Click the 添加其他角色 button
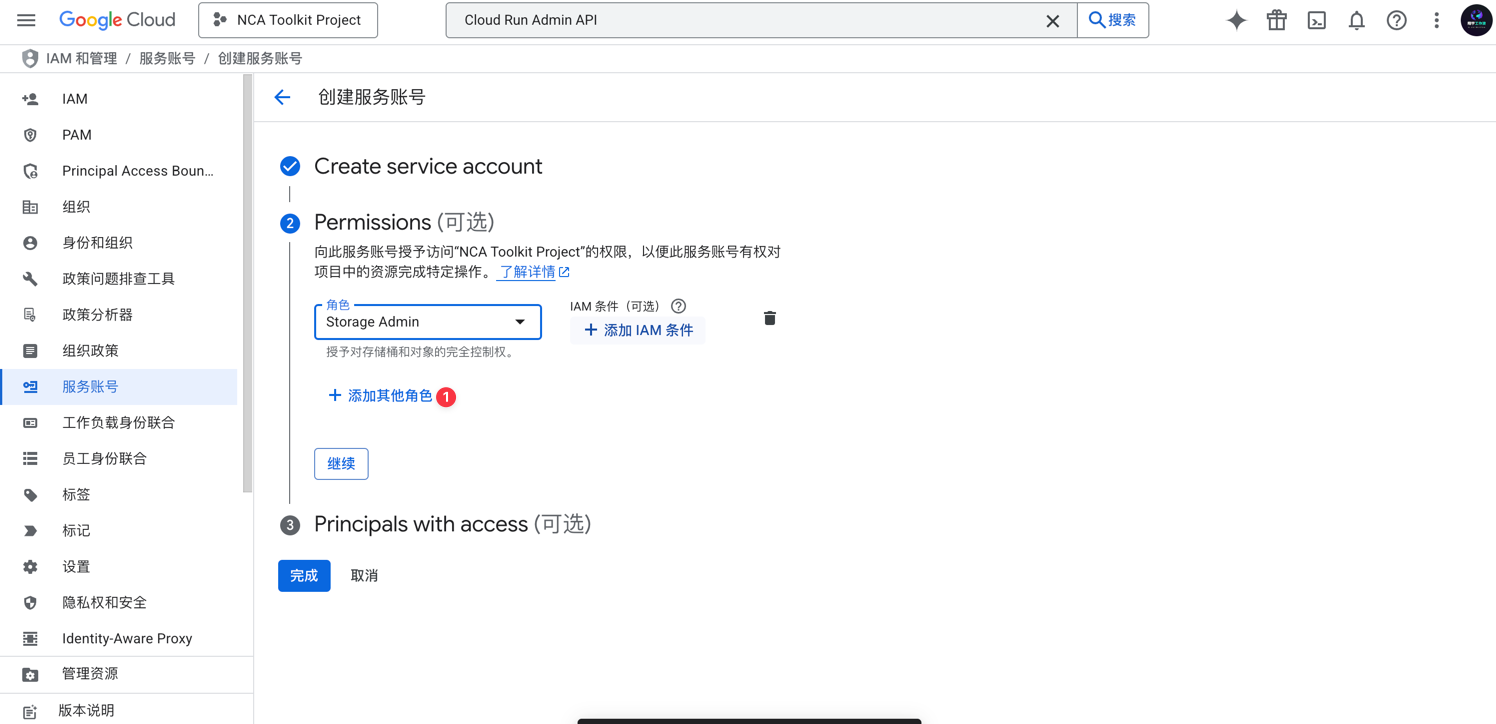This screenshot has width=1496, height=724. (x=380, y=396)
